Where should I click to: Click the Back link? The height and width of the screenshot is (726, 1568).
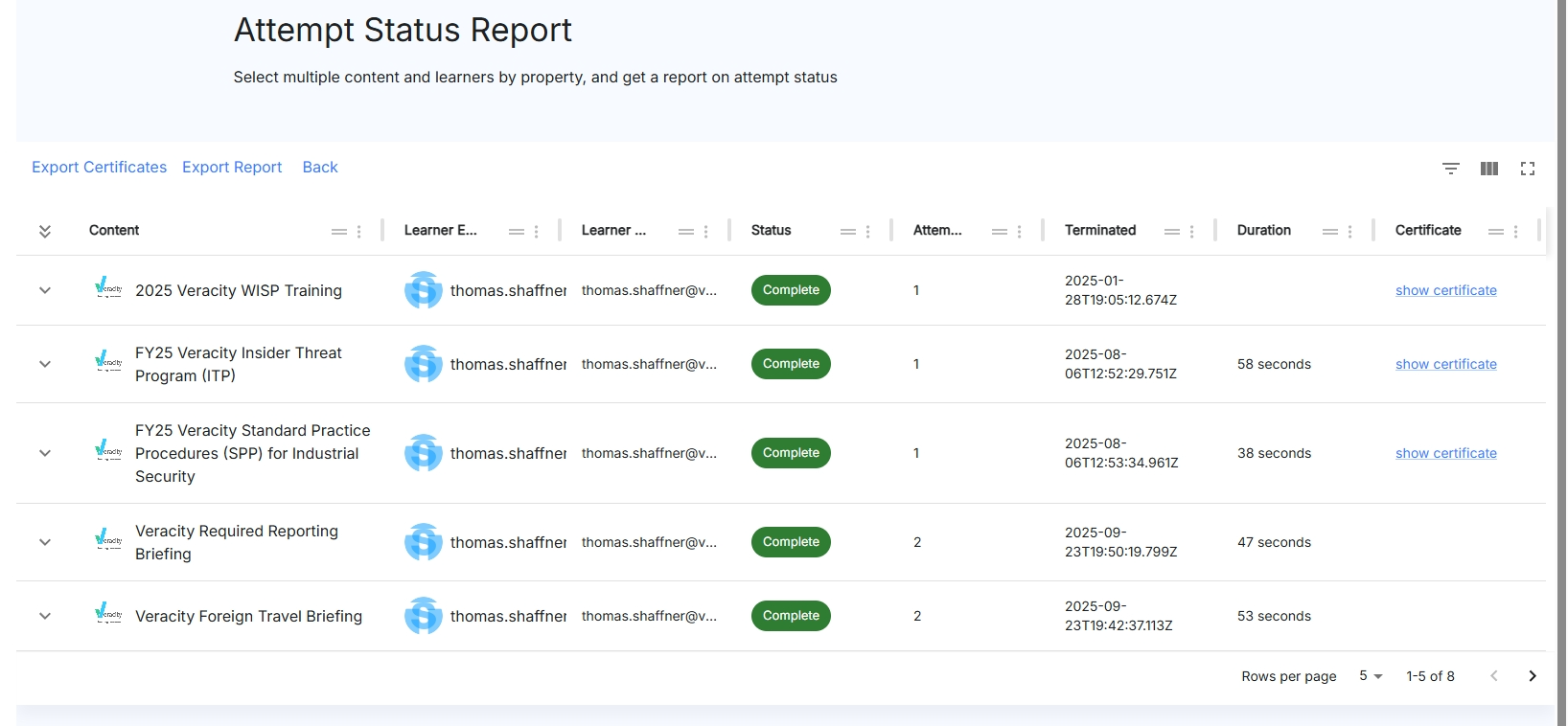click(320, 168)
